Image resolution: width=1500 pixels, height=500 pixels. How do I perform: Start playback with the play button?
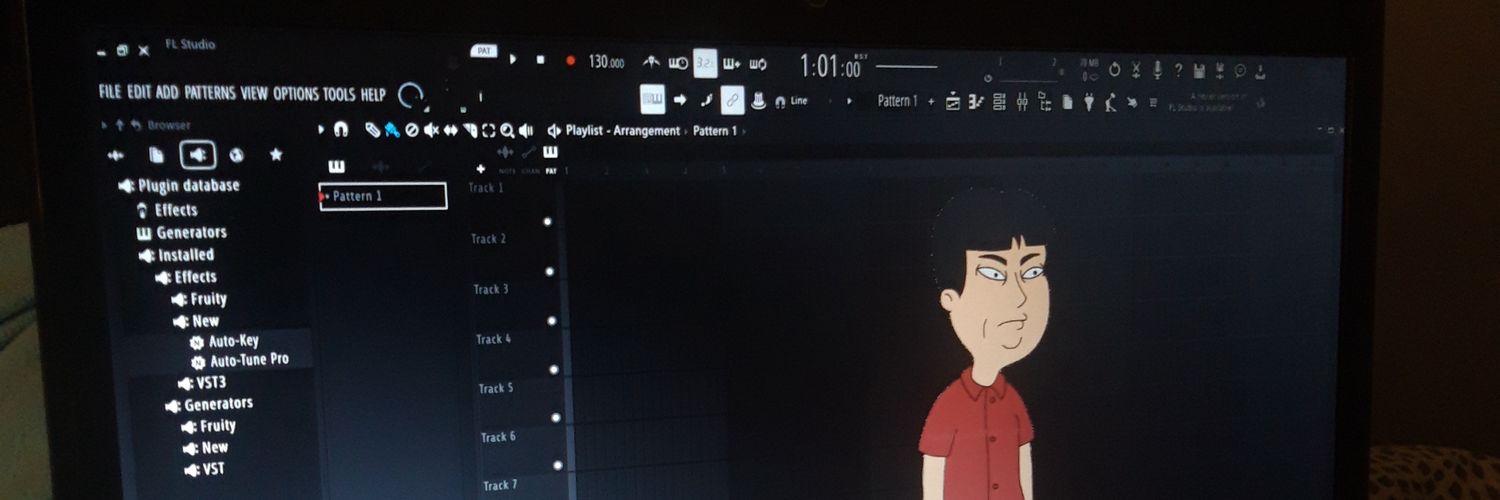(x=513, y=59)
